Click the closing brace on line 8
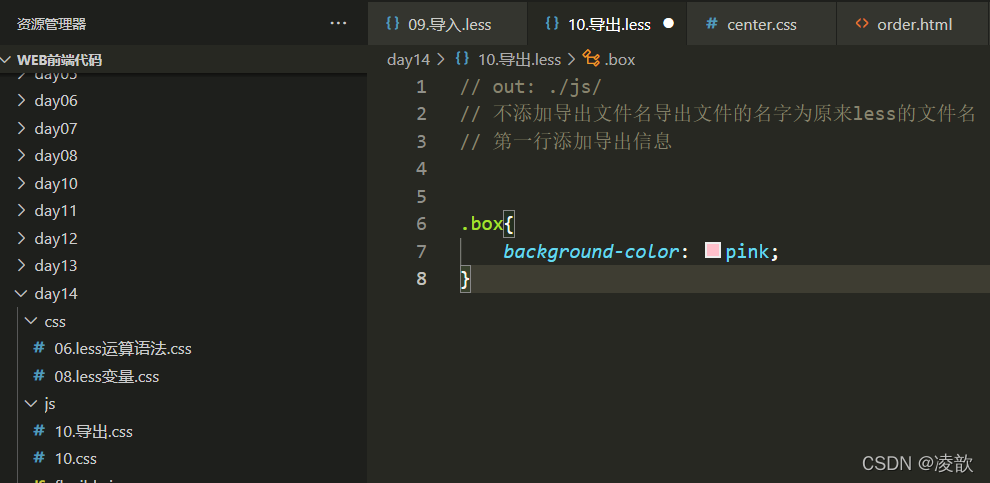Screen dimensions: 990x483 tap(465, 278)
